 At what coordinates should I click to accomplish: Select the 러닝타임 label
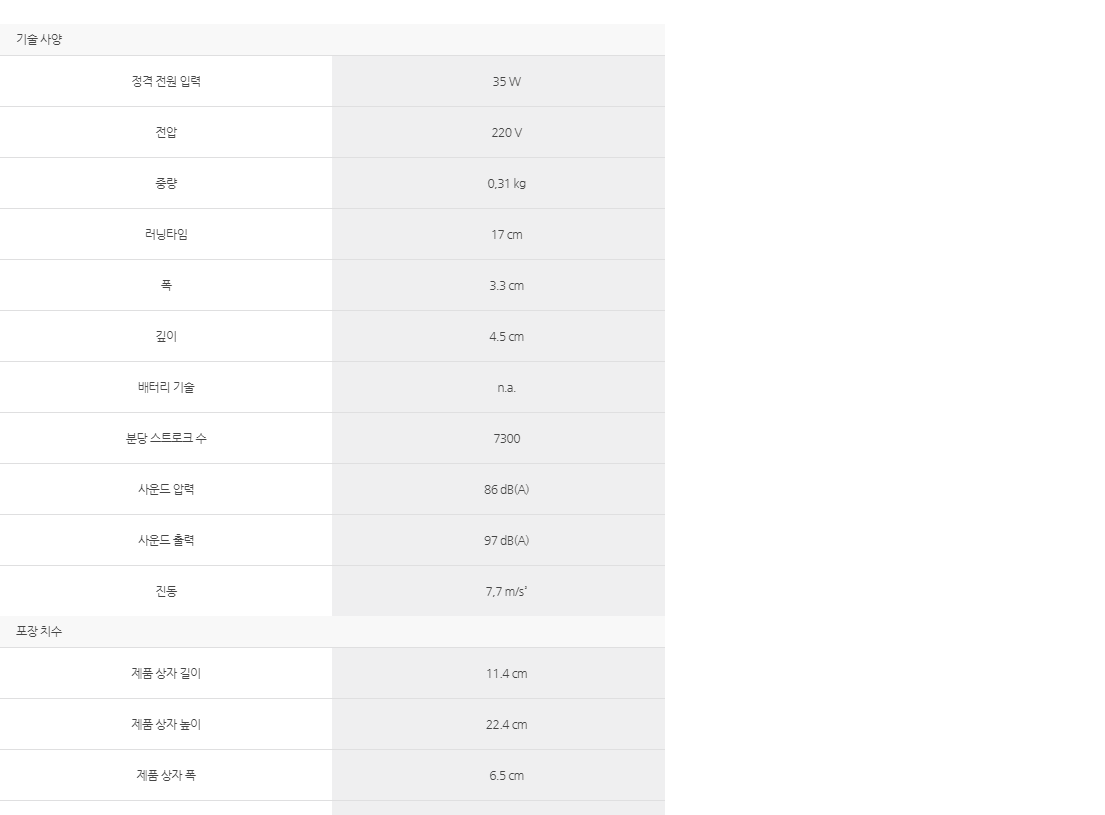tap(166, 234)
